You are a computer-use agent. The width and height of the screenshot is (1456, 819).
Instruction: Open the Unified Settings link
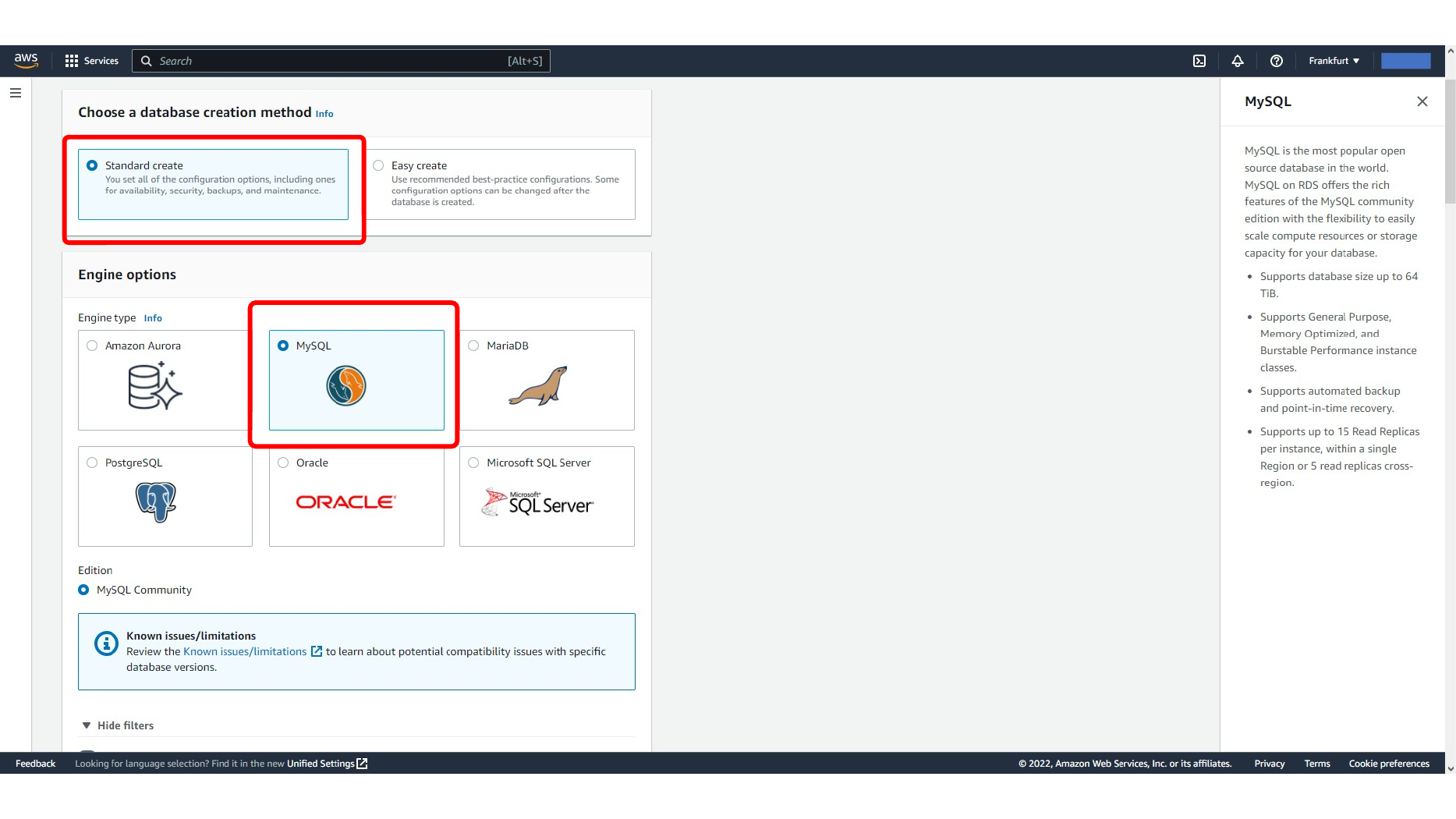coord(321,764)
